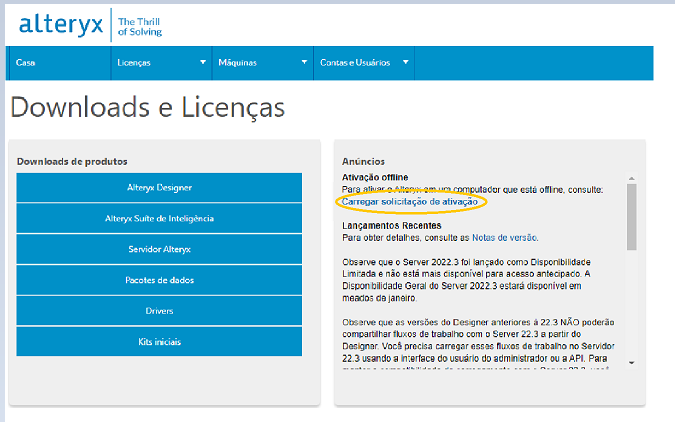Open Kits iniciais downloads

tap(159, 342)
